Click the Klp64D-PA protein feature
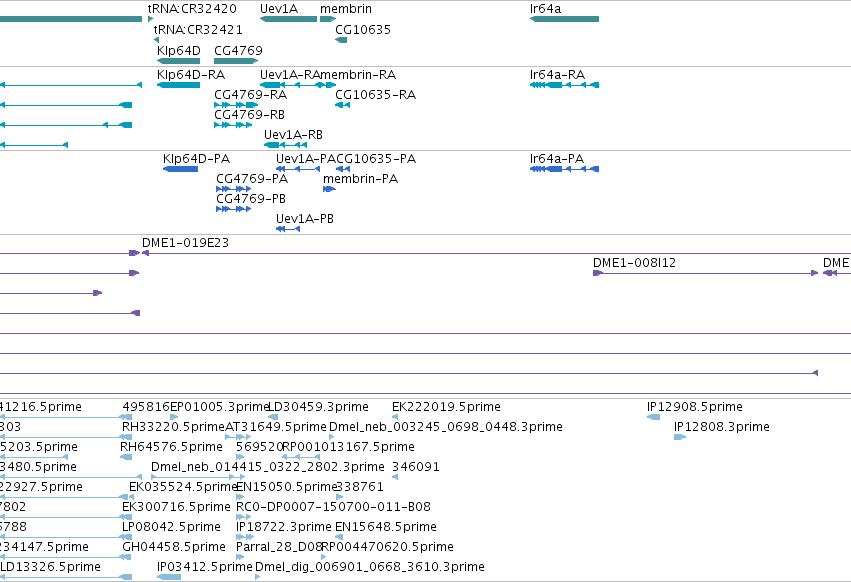This screenshot has width=851, height=582. click(x=180, y=169)
